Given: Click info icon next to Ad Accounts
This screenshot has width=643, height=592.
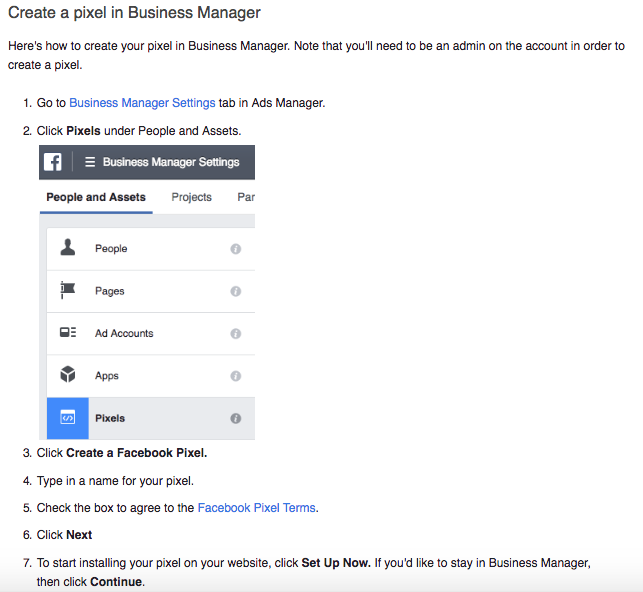Looking at the screenshot, I should coord(235,333).
